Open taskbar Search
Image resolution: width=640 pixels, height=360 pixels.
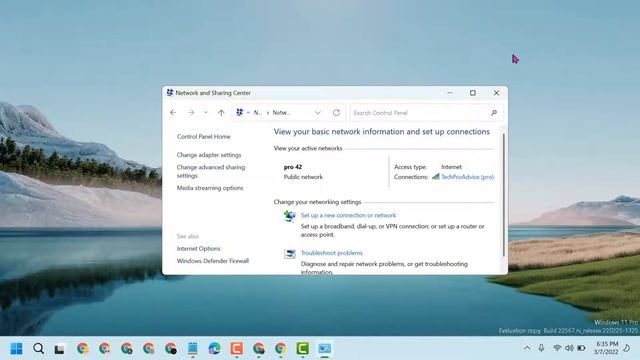[38, 349]
